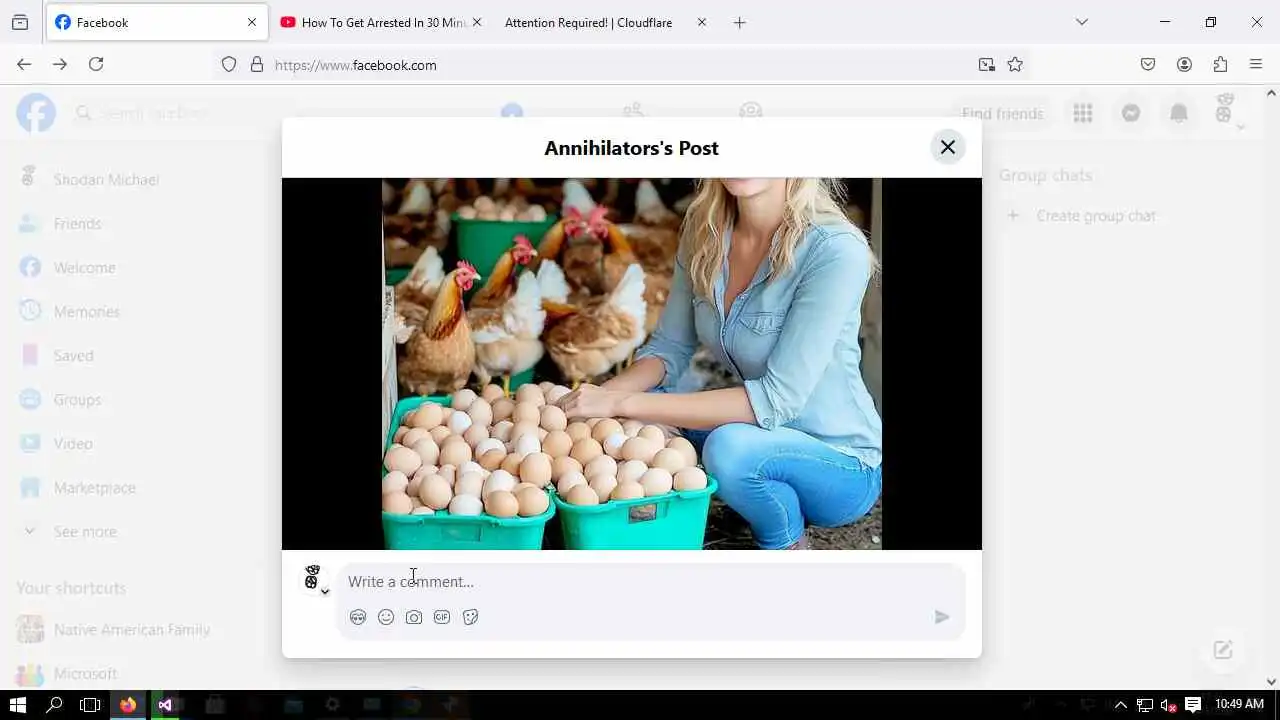Viewport: 1280px width, 720px height.
Task: Expand See more in left sidebar
Action: point(85,532)
